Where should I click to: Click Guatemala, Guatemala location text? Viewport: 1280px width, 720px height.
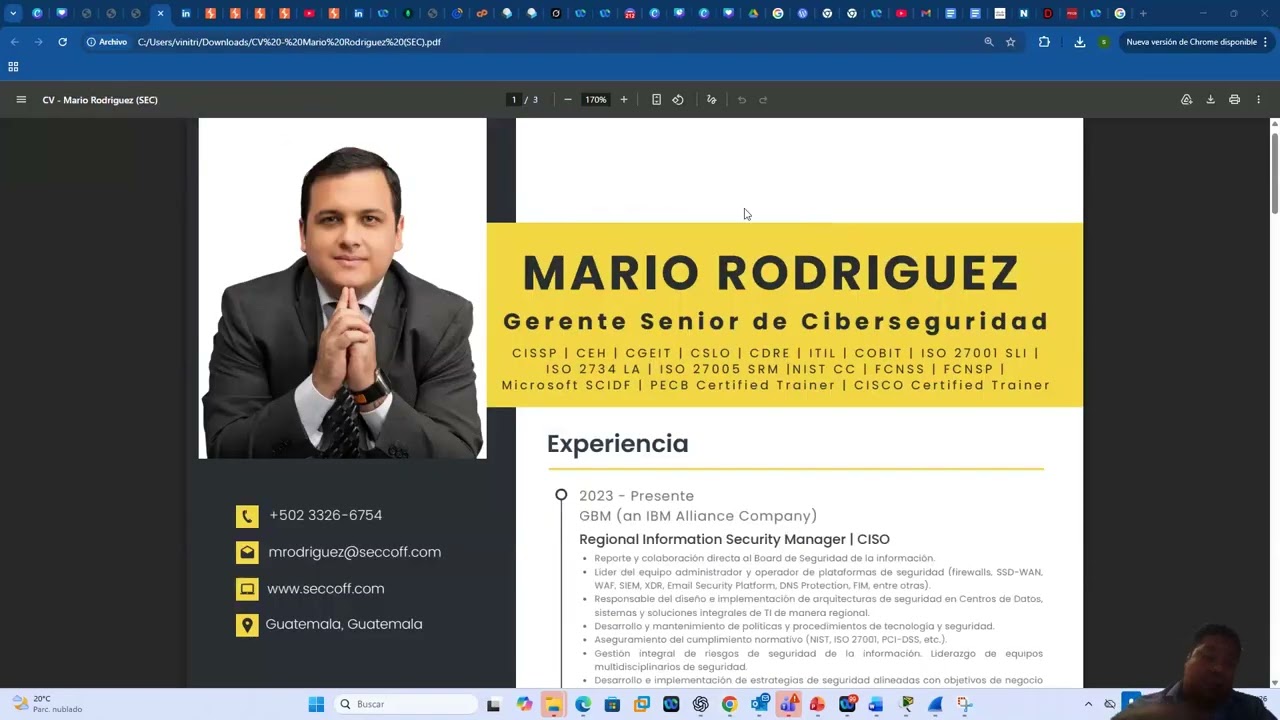tap(344, 624)
